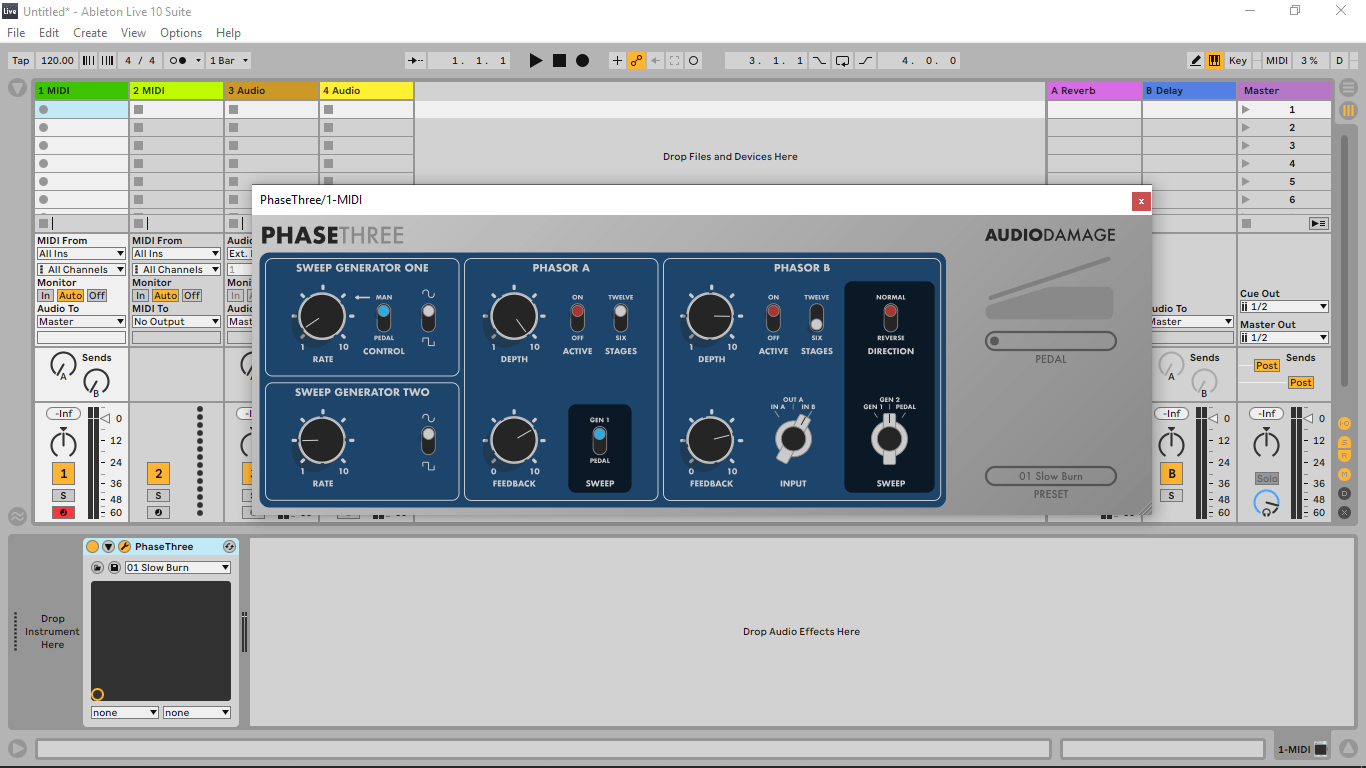The width and height of the screenshot is (1366, 768).
Task: Open the Options menu
Action: tap(181, 33)
